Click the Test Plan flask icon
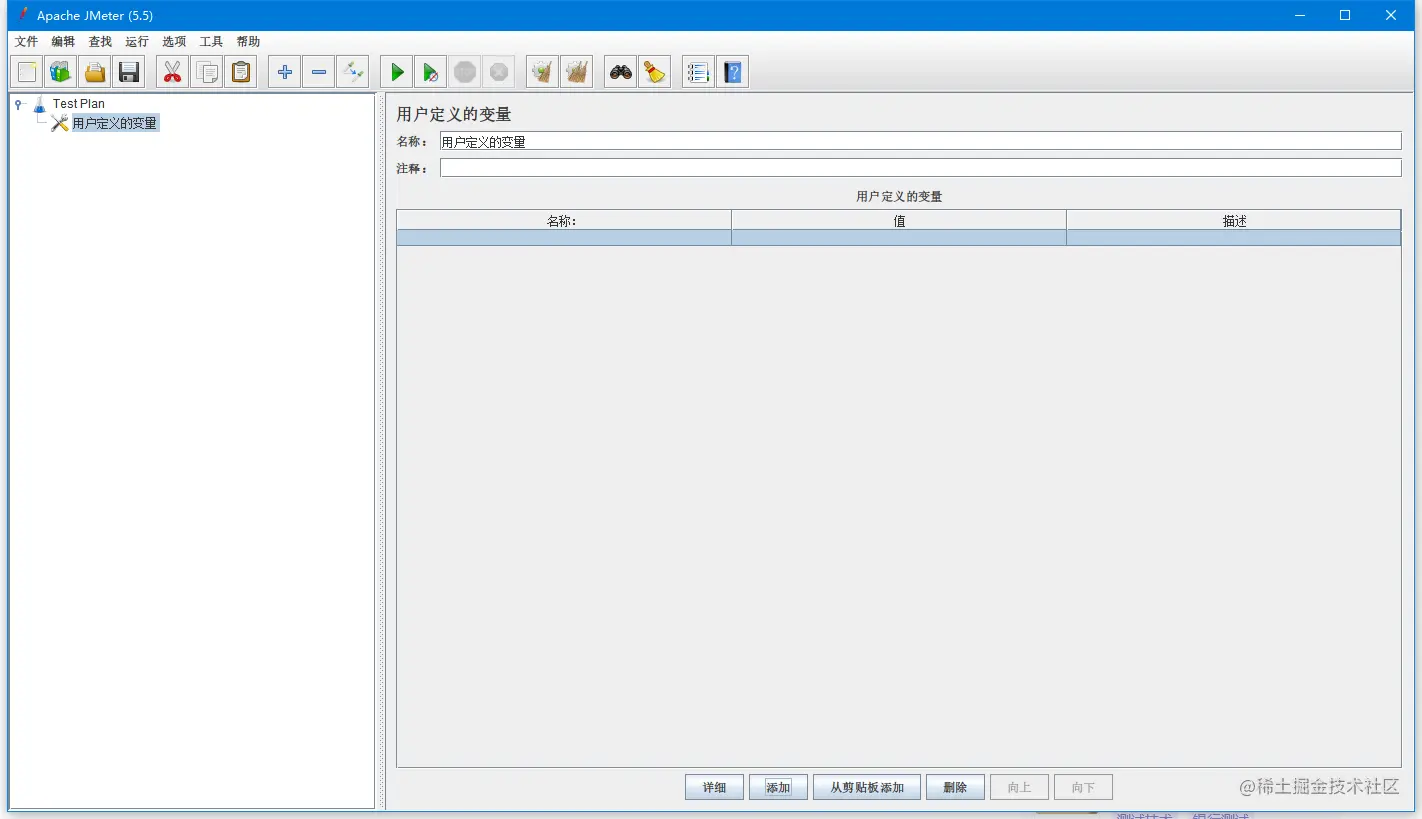1422x819 pixels. pyautogui.click(x=39, y=104)
